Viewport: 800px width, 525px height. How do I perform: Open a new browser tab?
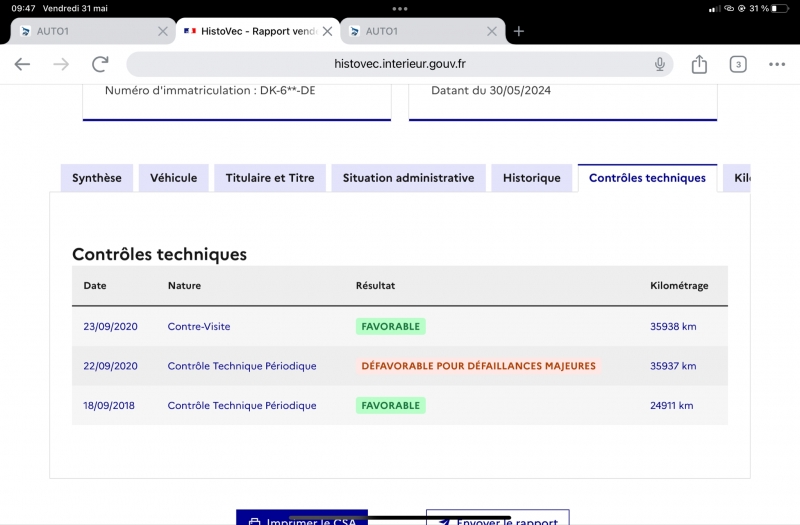(519, 31)
